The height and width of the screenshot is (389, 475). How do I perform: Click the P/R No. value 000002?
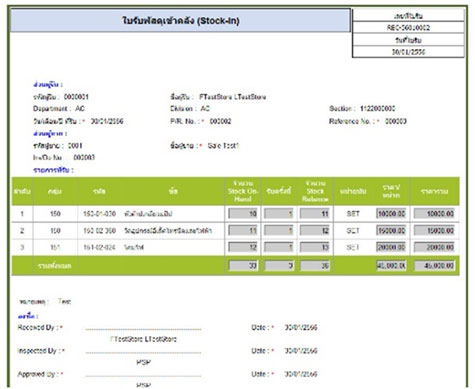click(220, 121)
